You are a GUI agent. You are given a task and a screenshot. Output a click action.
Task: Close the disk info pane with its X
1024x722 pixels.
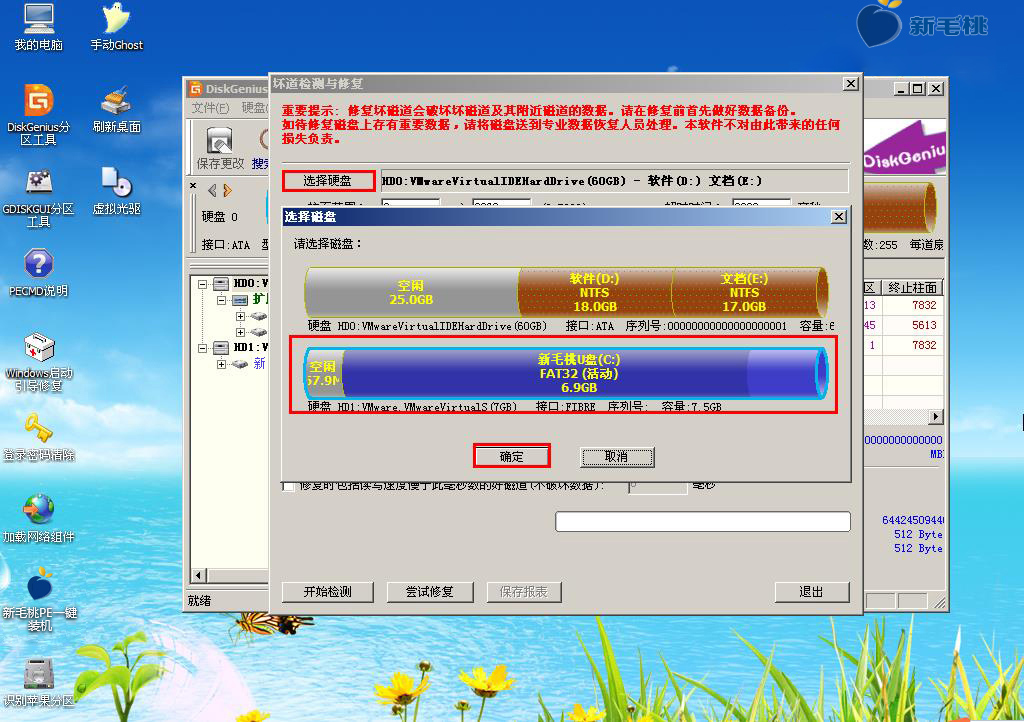(193, 185)
